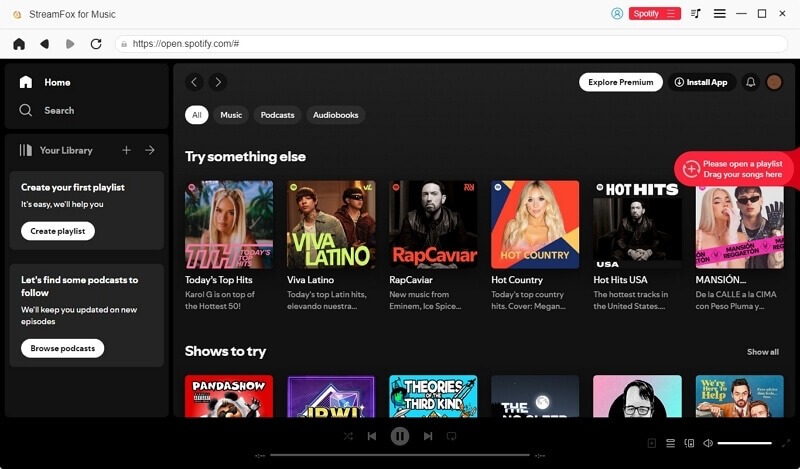Viewport: 800px width, 469px height.
Task: Switch to the Audiobooks filter tab
Action: (335, 115)
